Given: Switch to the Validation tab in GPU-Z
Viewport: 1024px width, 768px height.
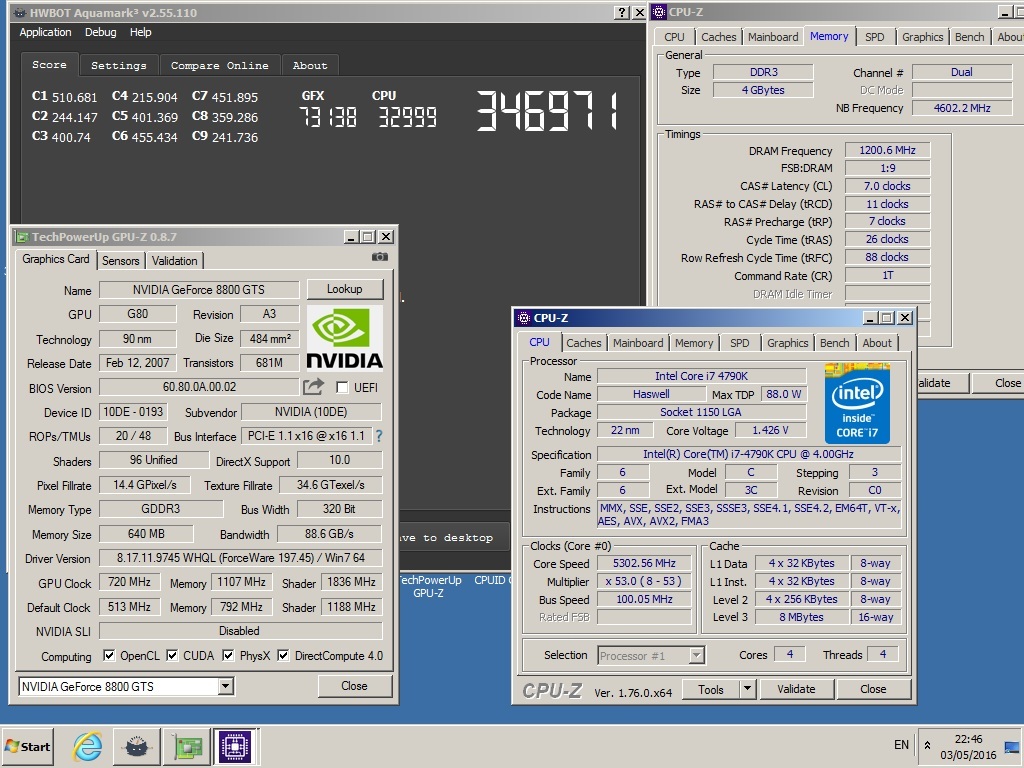Looking at the screenshot, I should [x=174, y=261].
